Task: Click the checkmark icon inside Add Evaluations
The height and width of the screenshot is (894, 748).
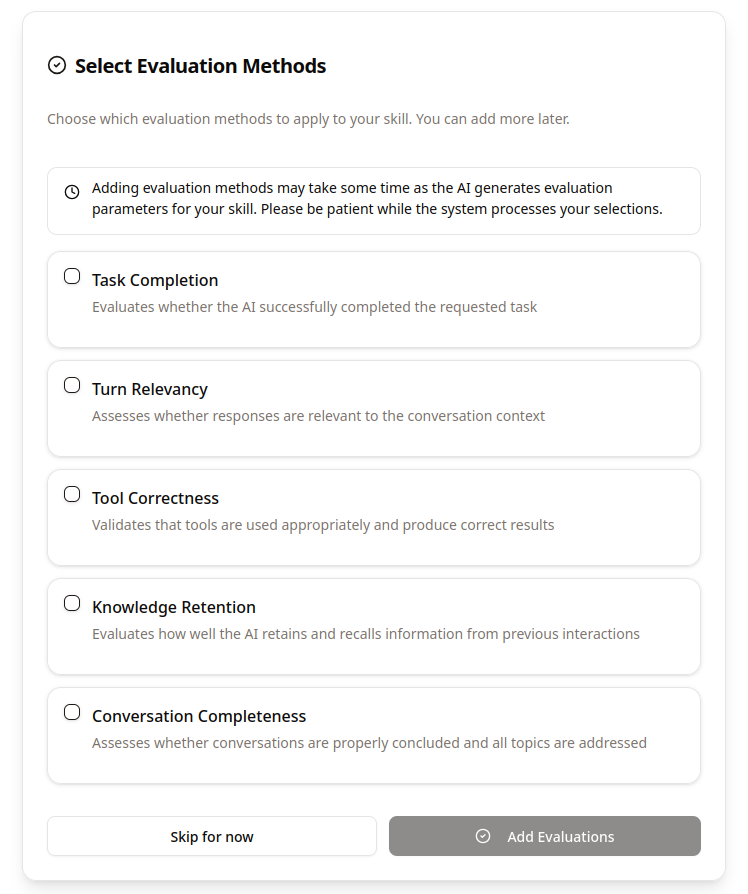Action: coord(483,836)
